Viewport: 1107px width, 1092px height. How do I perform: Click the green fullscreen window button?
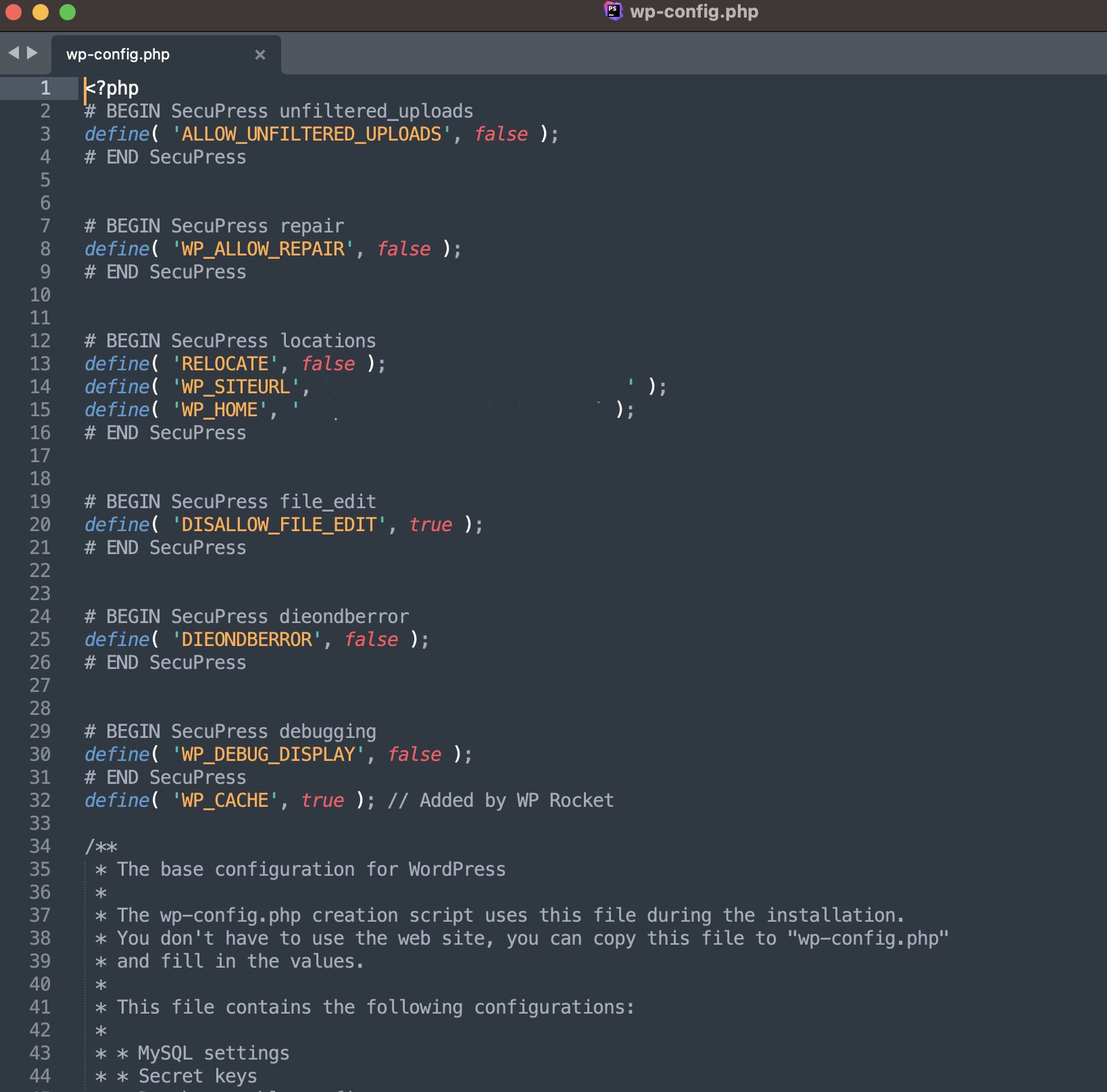(x=68, y=12)
